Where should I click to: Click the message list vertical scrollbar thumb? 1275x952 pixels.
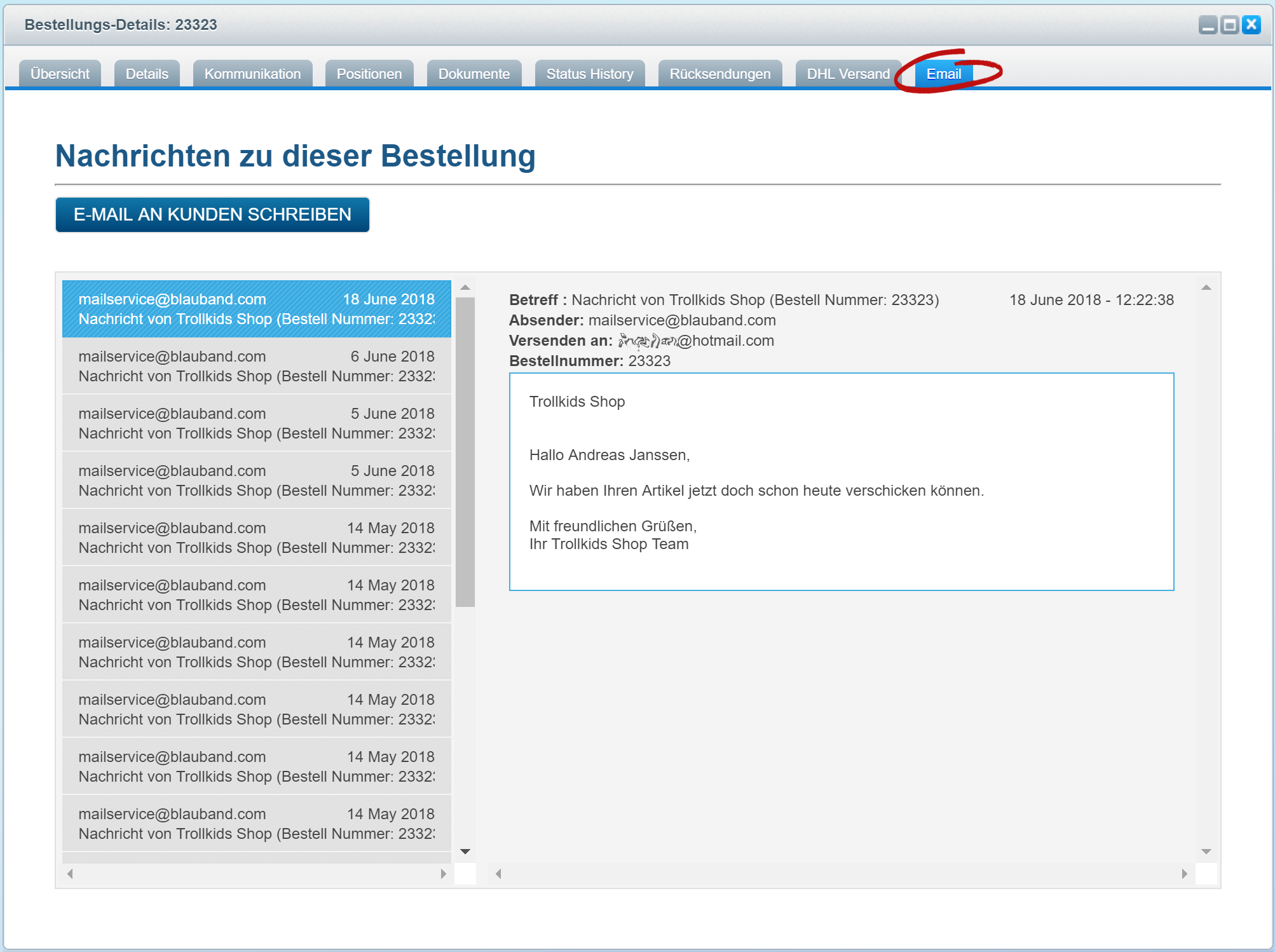tap(465, 452)
